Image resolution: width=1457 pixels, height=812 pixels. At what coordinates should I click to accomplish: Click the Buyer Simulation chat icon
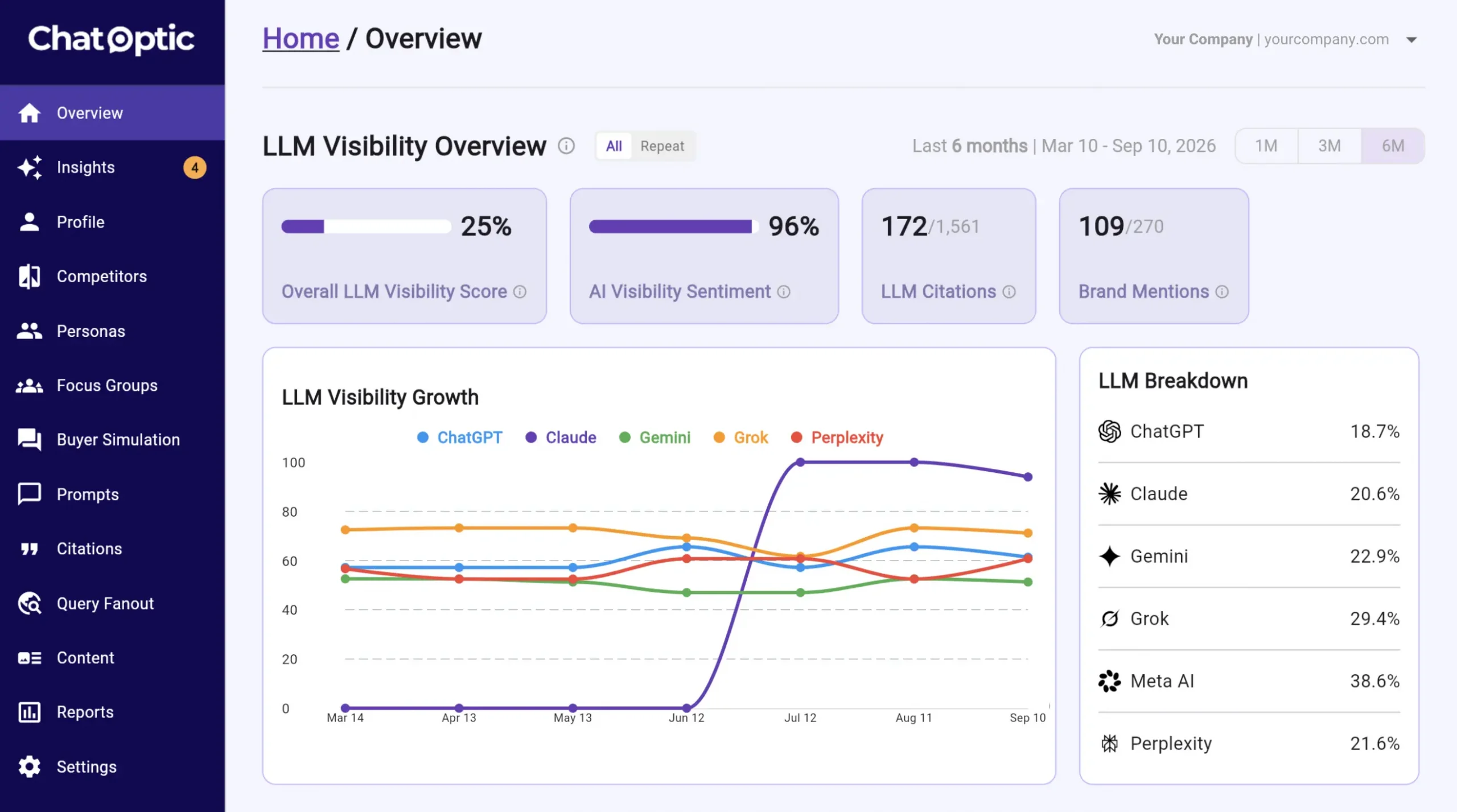[x=29, y=439]
